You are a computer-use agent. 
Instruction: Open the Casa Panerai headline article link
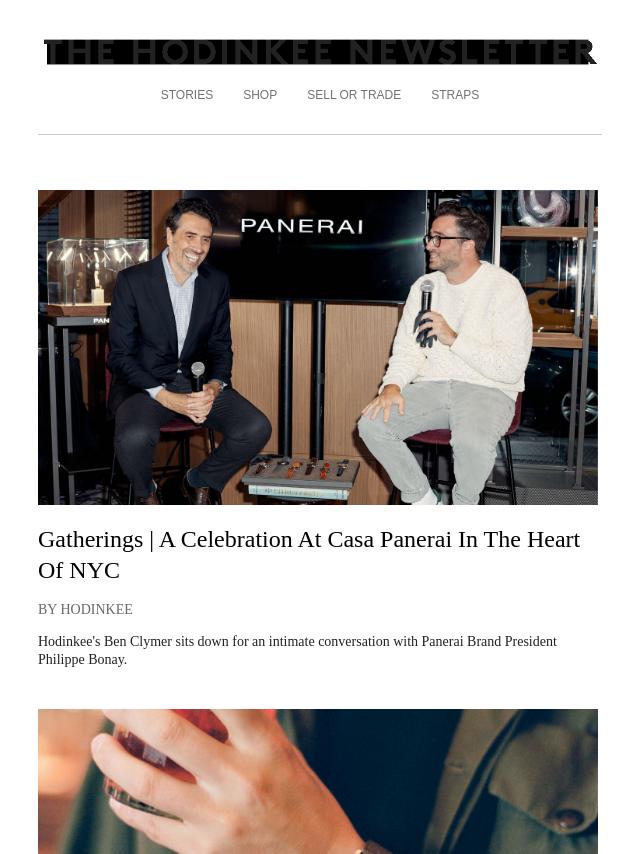[309, 555]
